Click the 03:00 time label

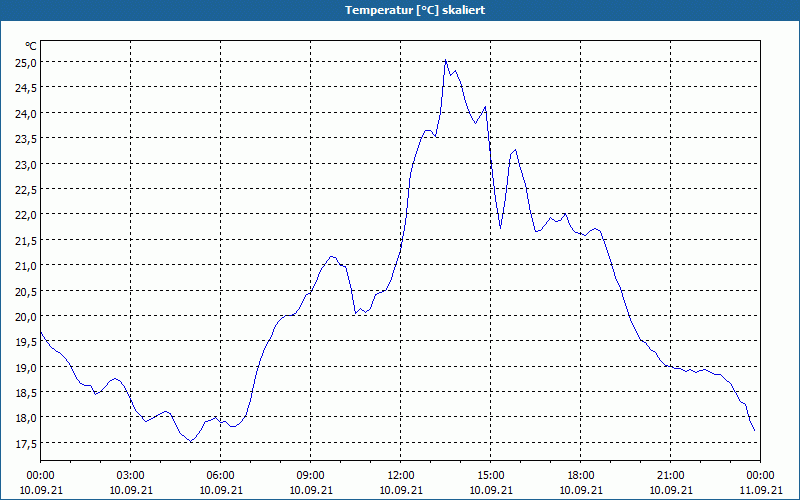coord(131,476)
